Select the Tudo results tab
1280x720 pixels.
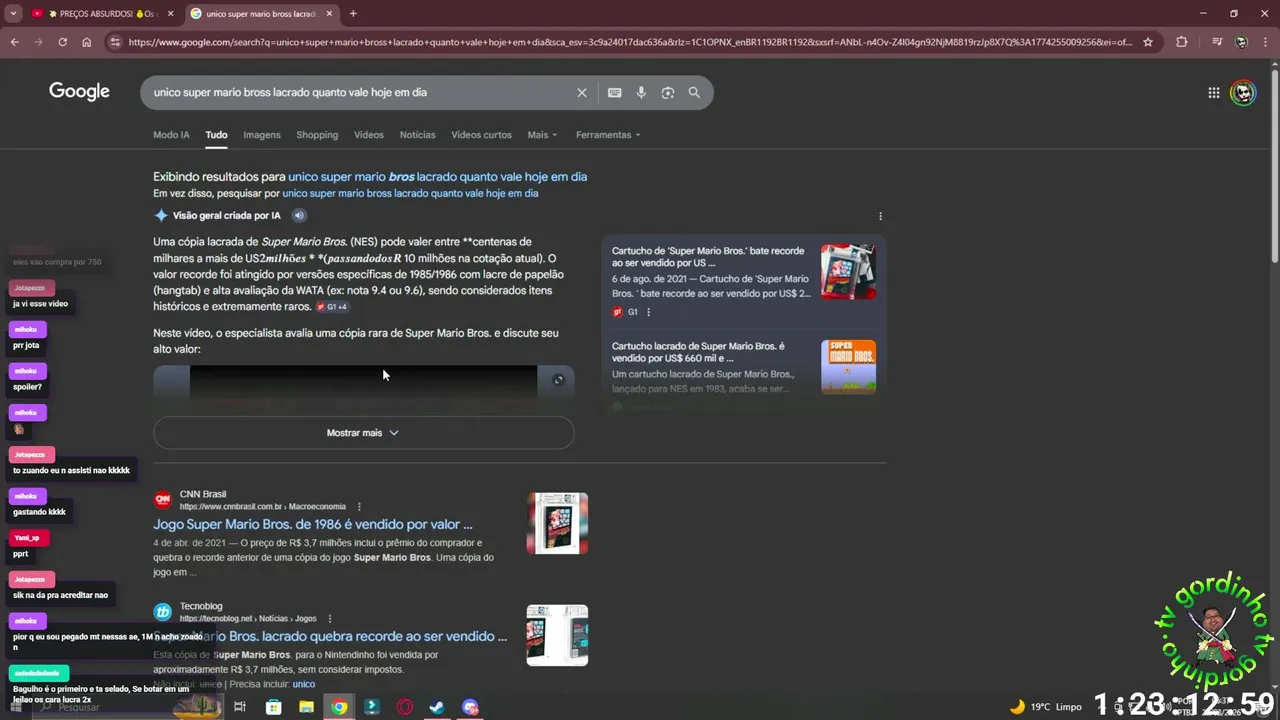tap(216, 135)
